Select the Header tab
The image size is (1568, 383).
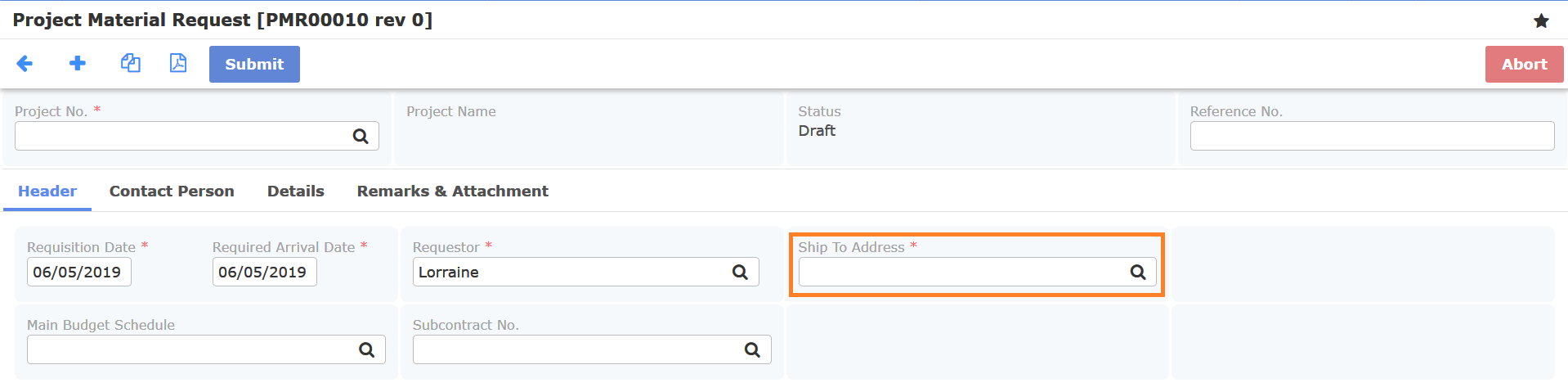point(47,191)
